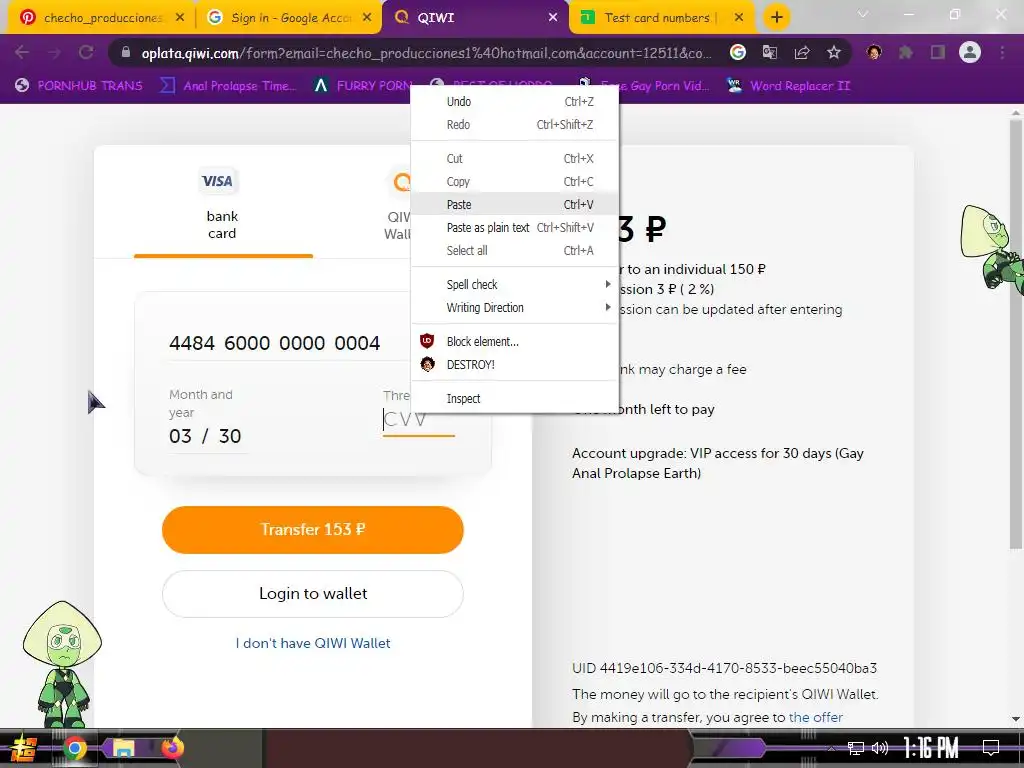Click the scrollbar down arrow
The image size is (1024, 768).
[x=1016, y=719]
